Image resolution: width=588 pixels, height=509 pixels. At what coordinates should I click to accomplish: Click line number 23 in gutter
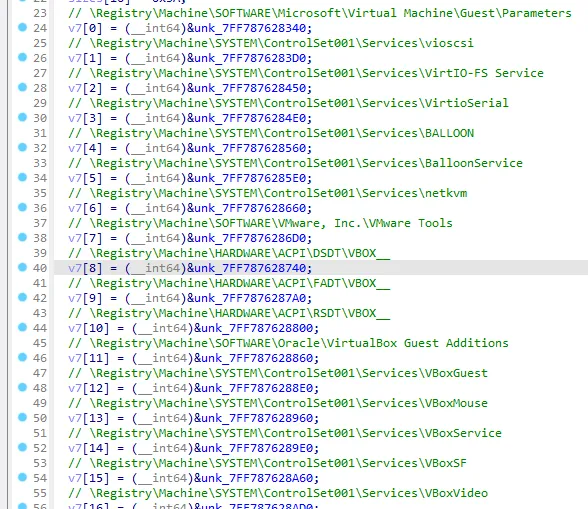[x=40, y=13]
